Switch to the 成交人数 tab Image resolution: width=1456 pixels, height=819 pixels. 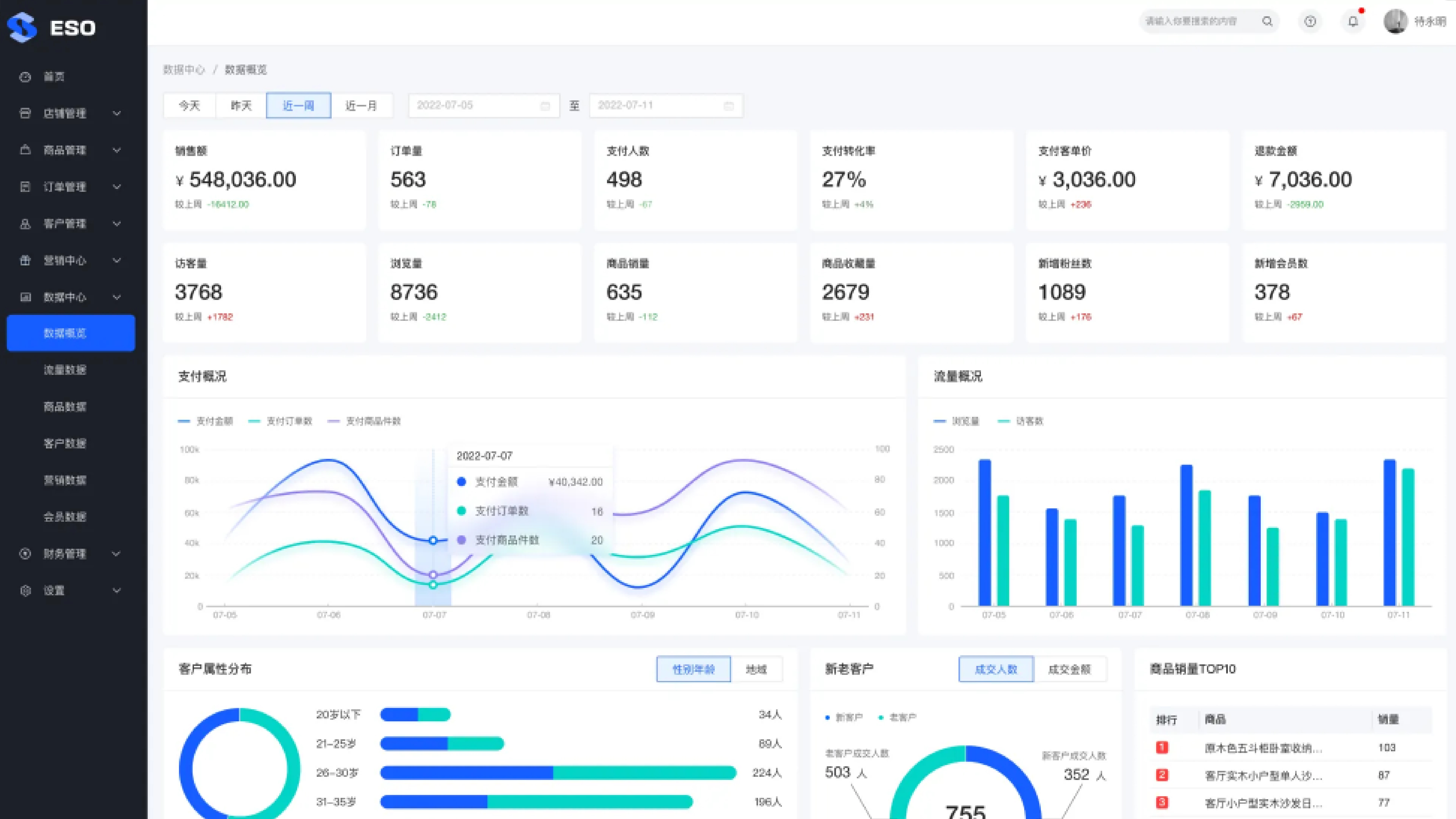[x=996, y=669]
